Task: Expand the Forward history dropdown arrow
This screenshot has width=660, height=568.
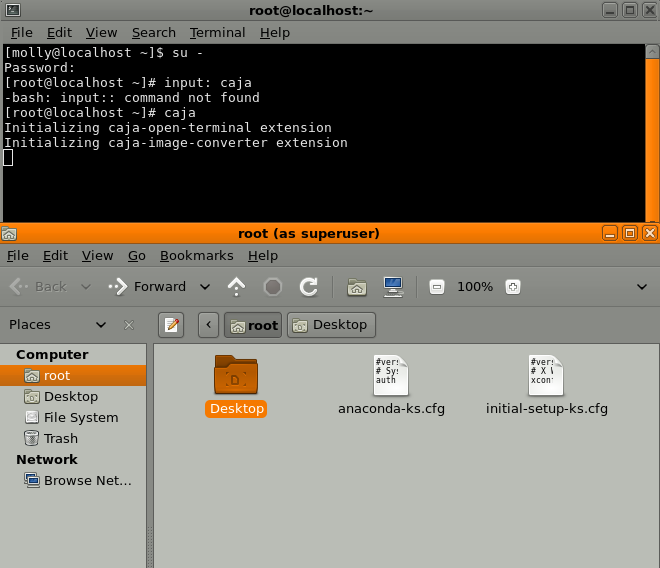Action: (205, 287)
